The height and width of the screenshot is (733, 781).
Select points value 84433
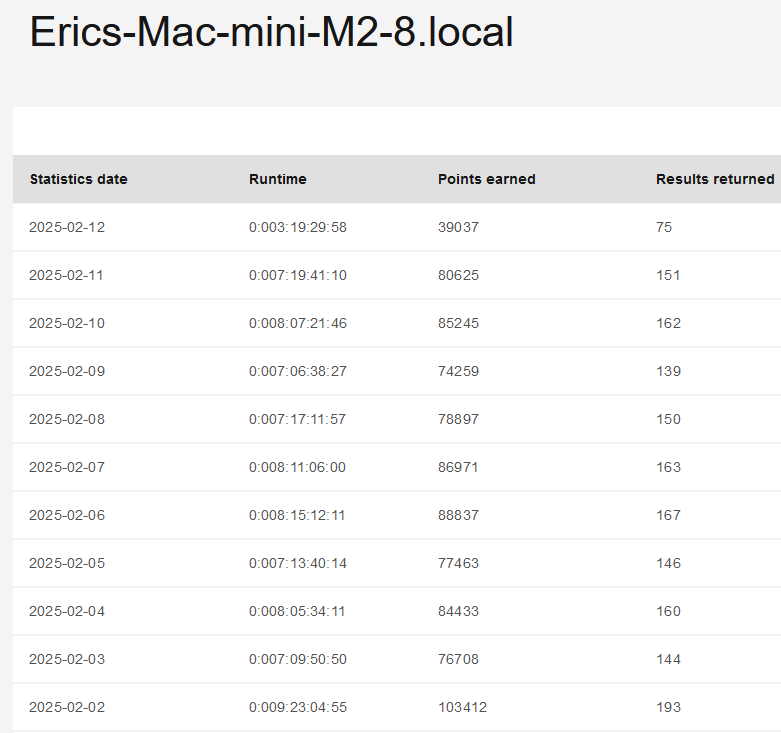[458, 611]
